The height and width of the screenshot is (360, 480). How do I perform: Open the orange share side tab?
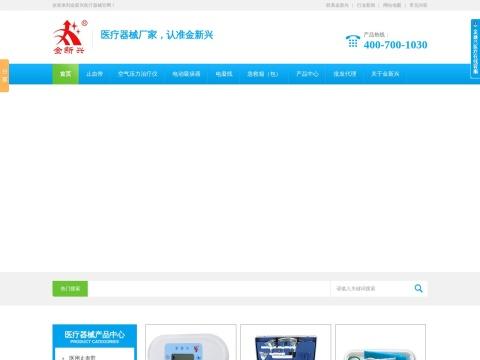[x=4, y=75]
